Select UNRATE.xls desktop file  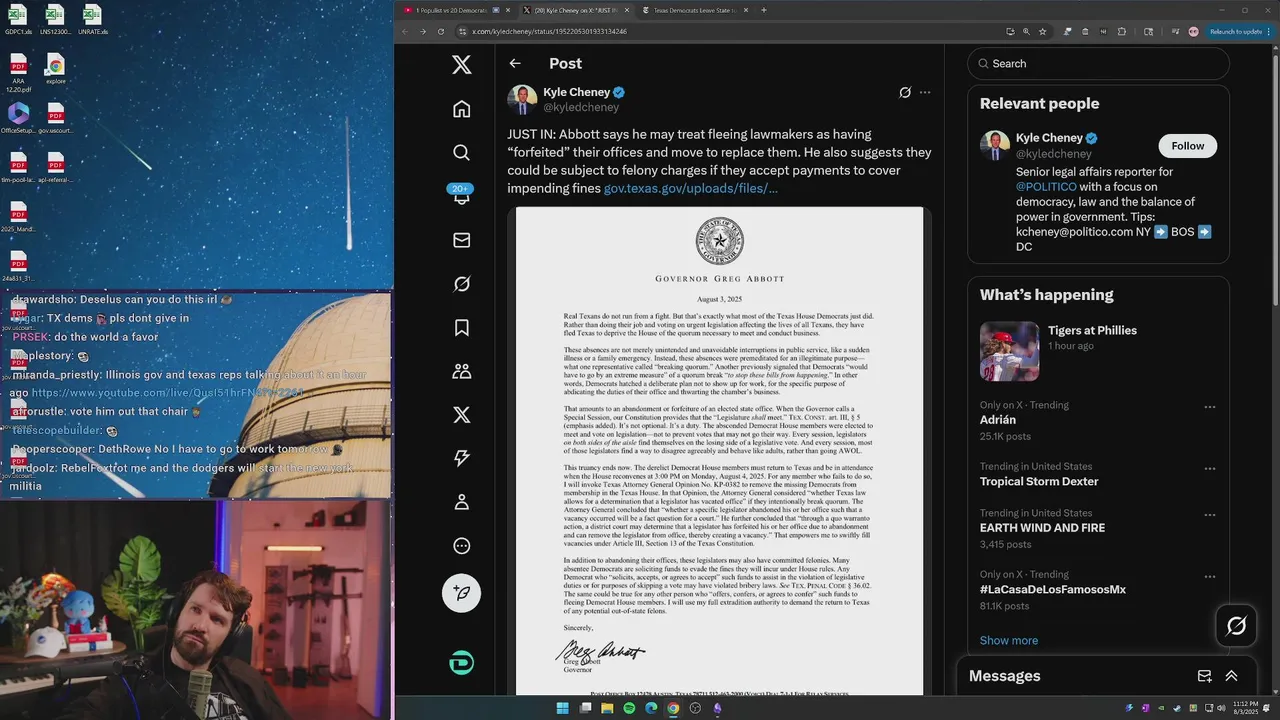[x=92, y=19]
